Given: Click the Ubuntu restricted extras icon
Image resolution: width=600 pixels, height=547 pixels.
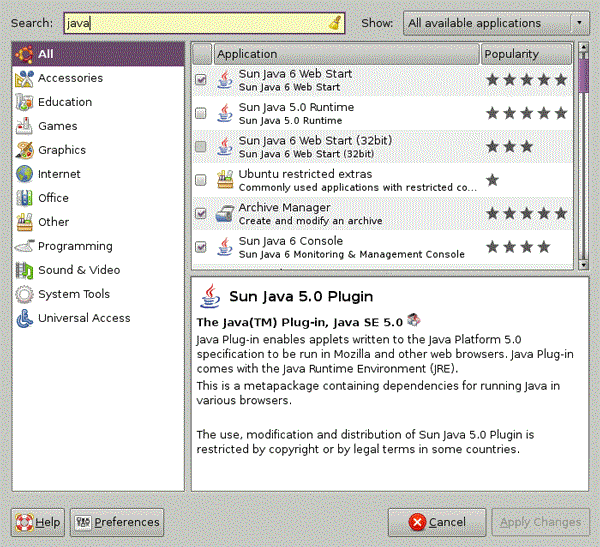Looking at the screenshot, I should (x=225, y=180).
